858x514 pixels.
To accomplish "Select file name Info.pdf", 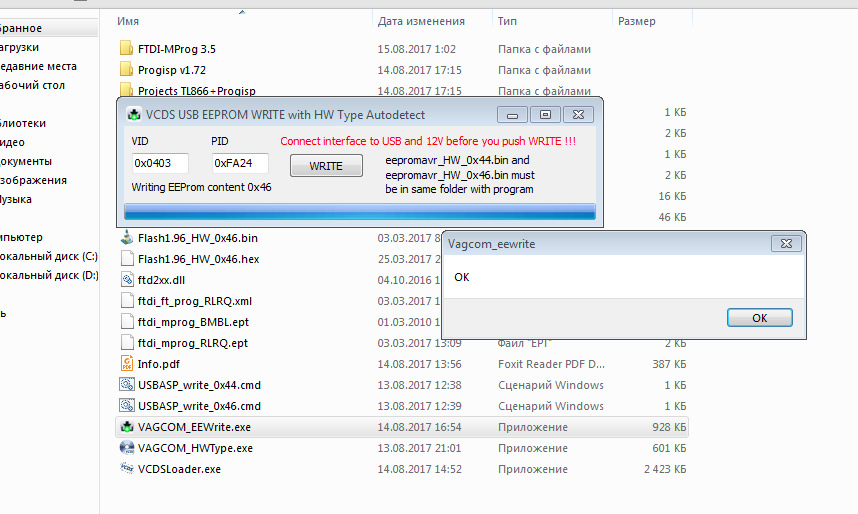I will [159, 364].
